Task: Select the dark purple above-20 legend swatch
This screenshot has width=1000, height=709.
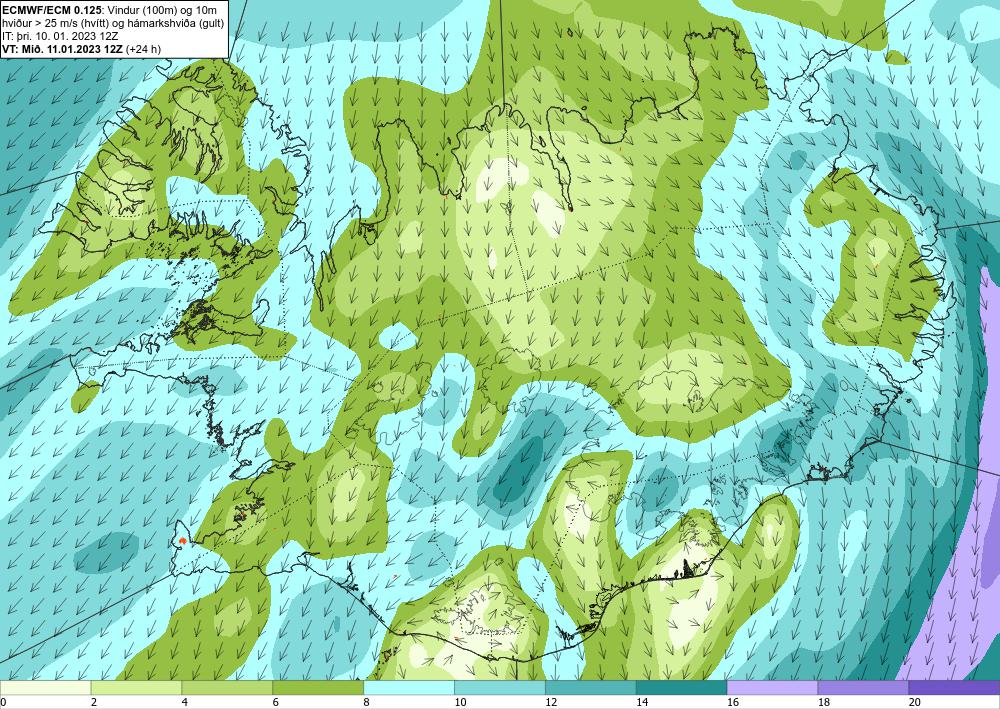Action: click(x=954, y=688)
